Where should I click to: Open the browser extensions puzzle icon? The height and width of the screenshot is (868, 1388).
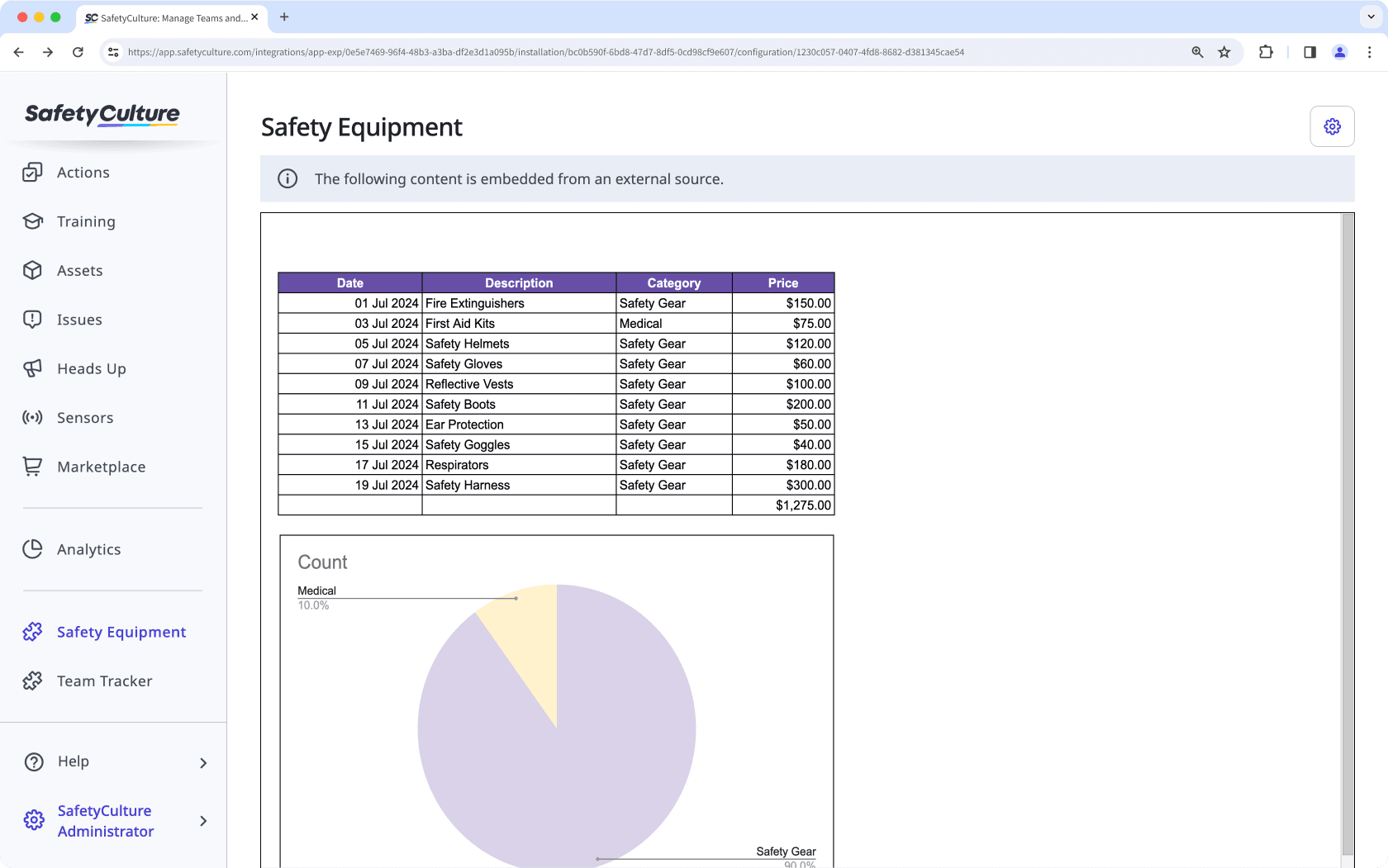(x=1266, y=52)
